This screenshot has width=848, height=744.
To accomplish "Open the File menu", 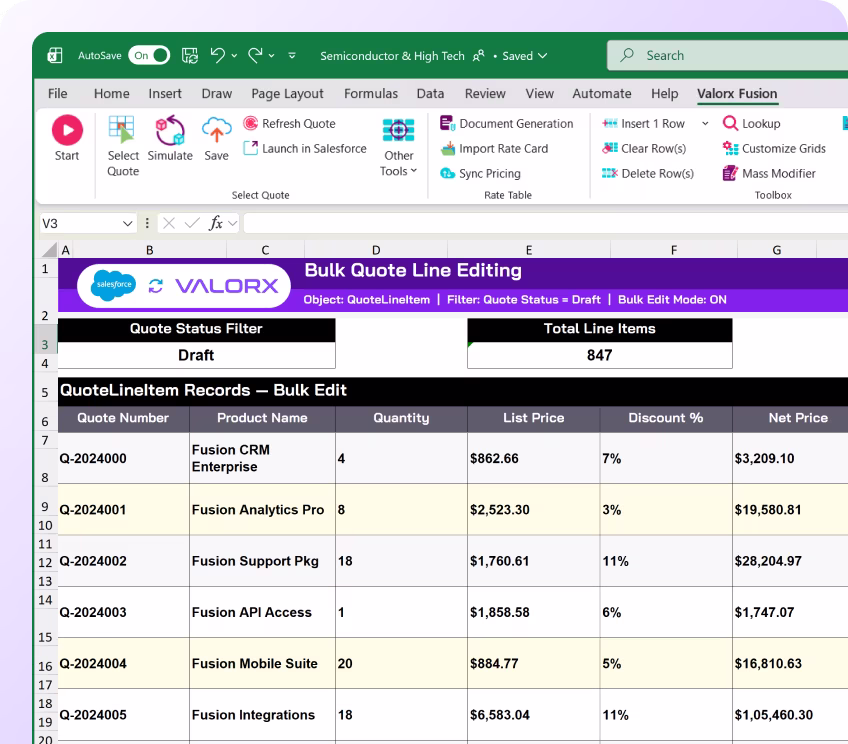I will pos(57,94).
